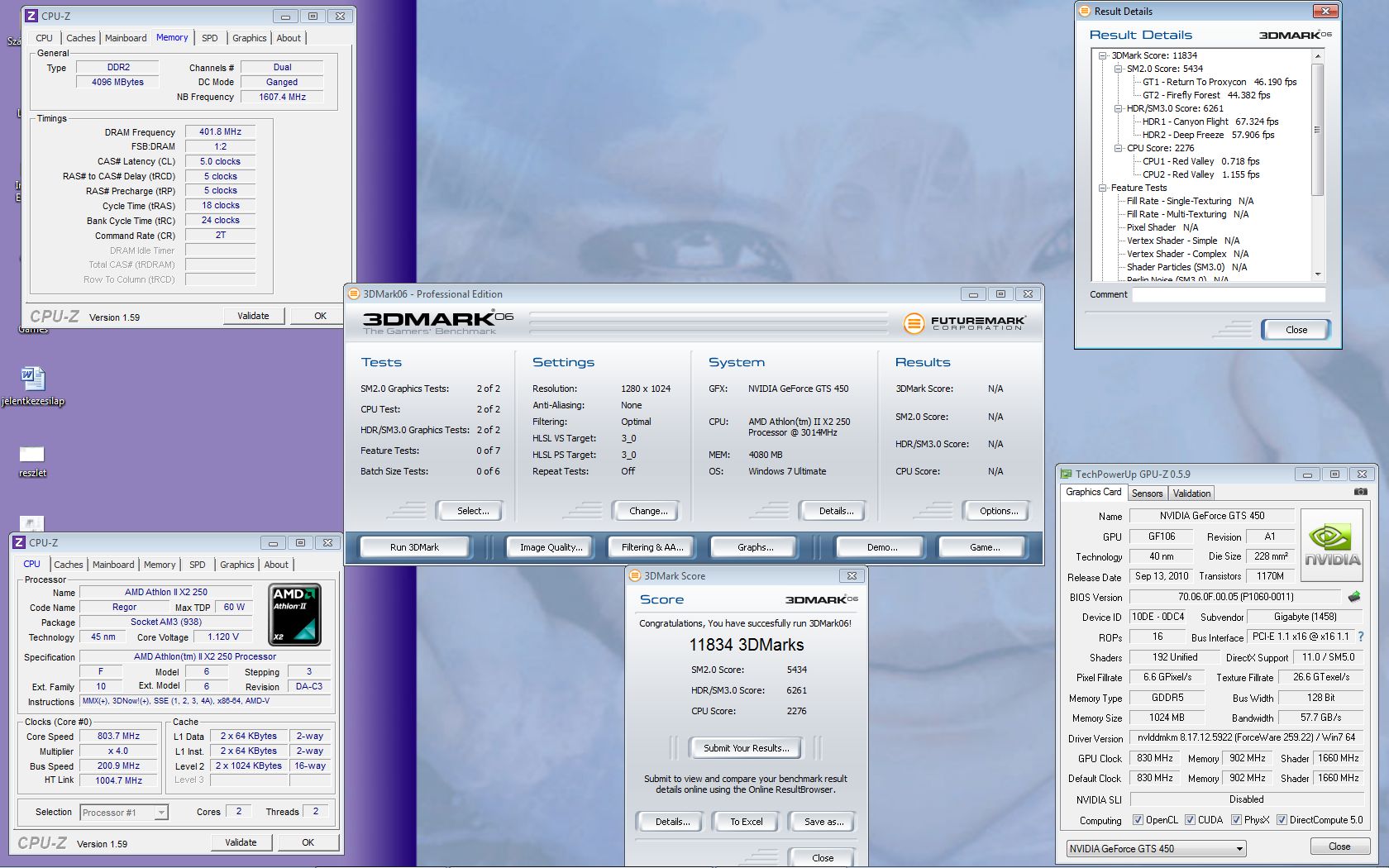Collapse the CPU Score tree node
Viewport: 1389px width, 868px height.
pyautogui.click(x=1118, y=148)
